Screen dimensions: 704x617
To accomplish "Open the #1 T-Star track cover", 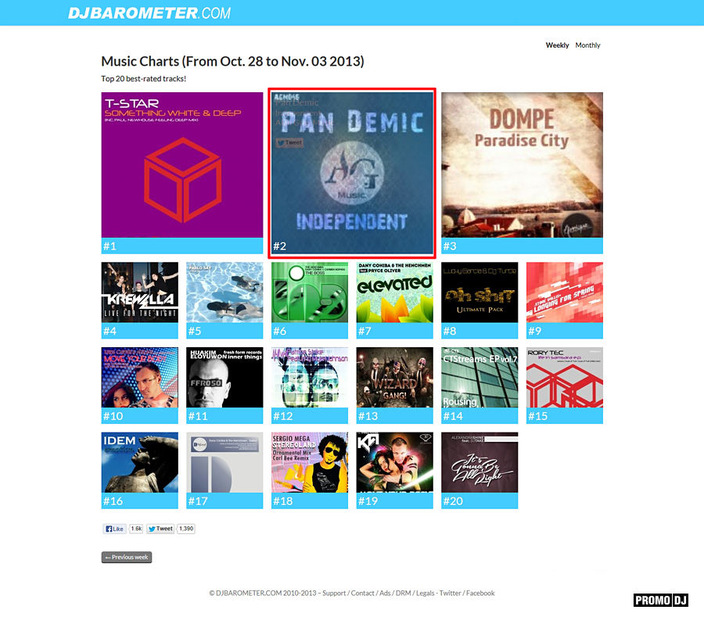I will [x=182, y=173].
